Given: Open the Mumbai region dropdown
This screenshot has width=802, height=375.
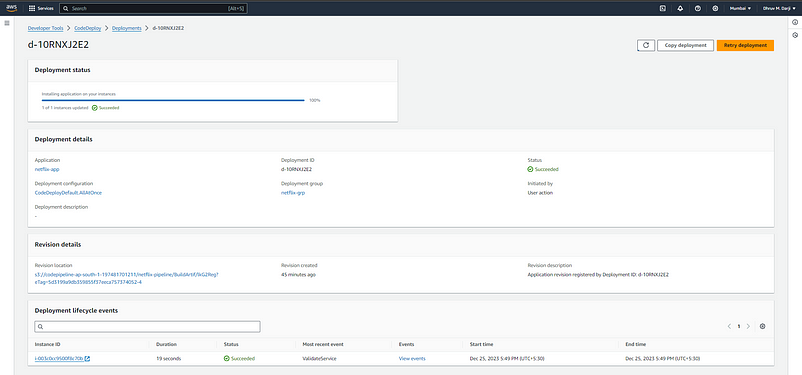Looking at the screenshot, I should point(740,9).
